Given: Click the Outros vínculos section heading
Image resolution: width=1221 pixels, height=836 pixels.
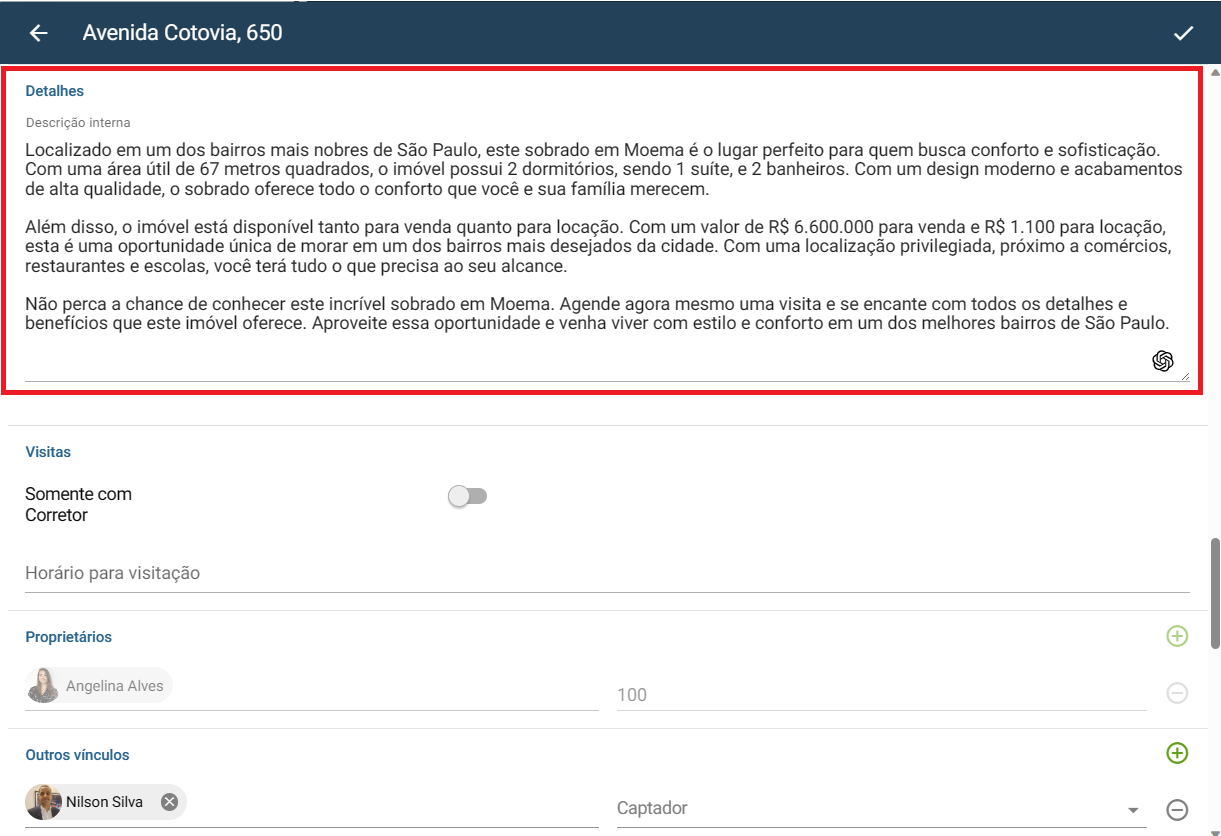Looking at the screenshot, I should coord(78,755).
